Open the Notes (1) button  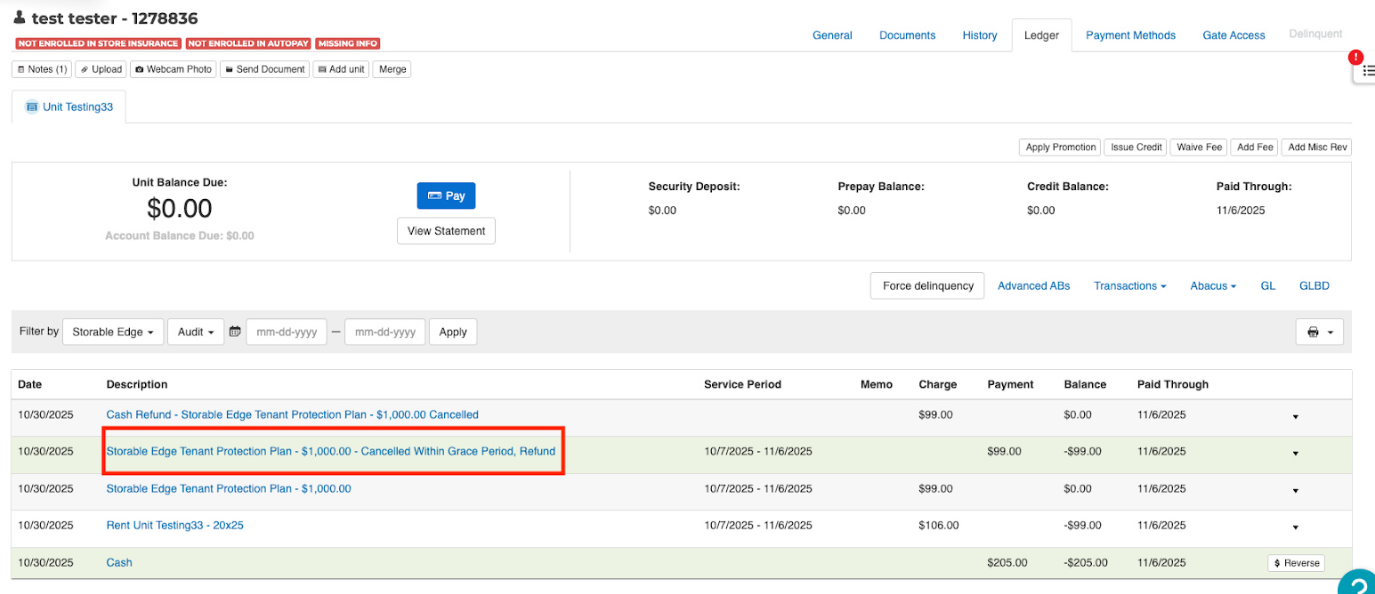point(42,69)
